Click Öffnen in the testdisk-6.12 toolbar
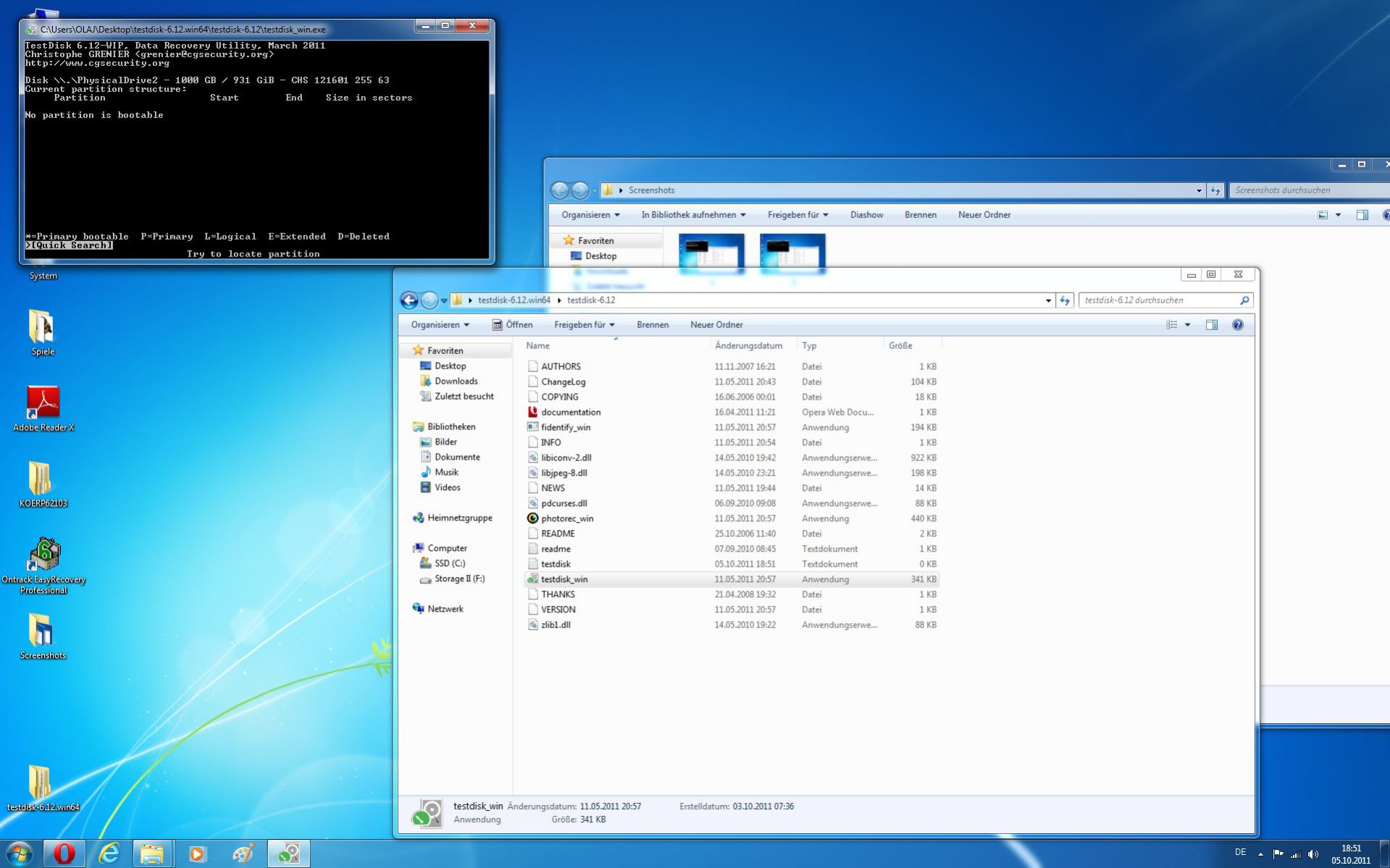This screenshot has width=1390, height=868. pyautogui.click(x=512, y=325)
